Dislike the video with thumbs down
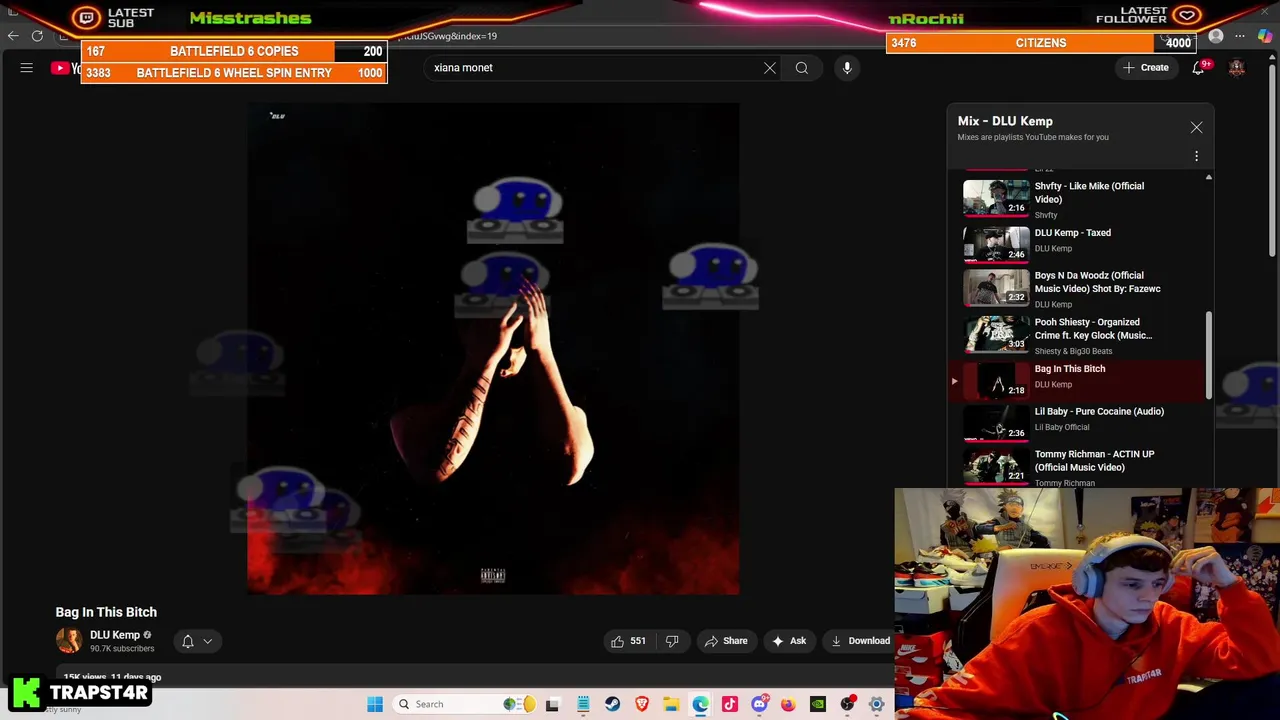This screenshot has height=720, width=1280. [672, 641]
